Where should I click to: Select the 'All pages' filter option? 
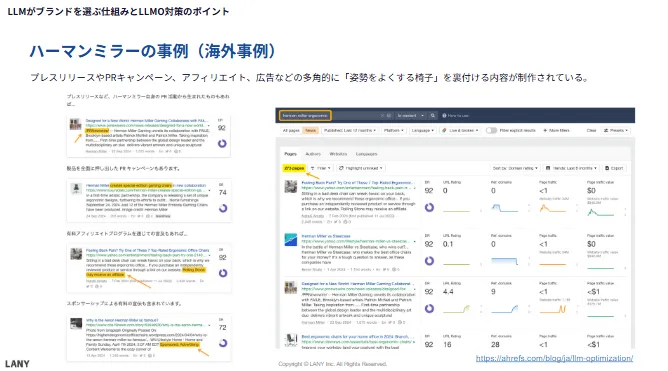click(x=291, y=130)
